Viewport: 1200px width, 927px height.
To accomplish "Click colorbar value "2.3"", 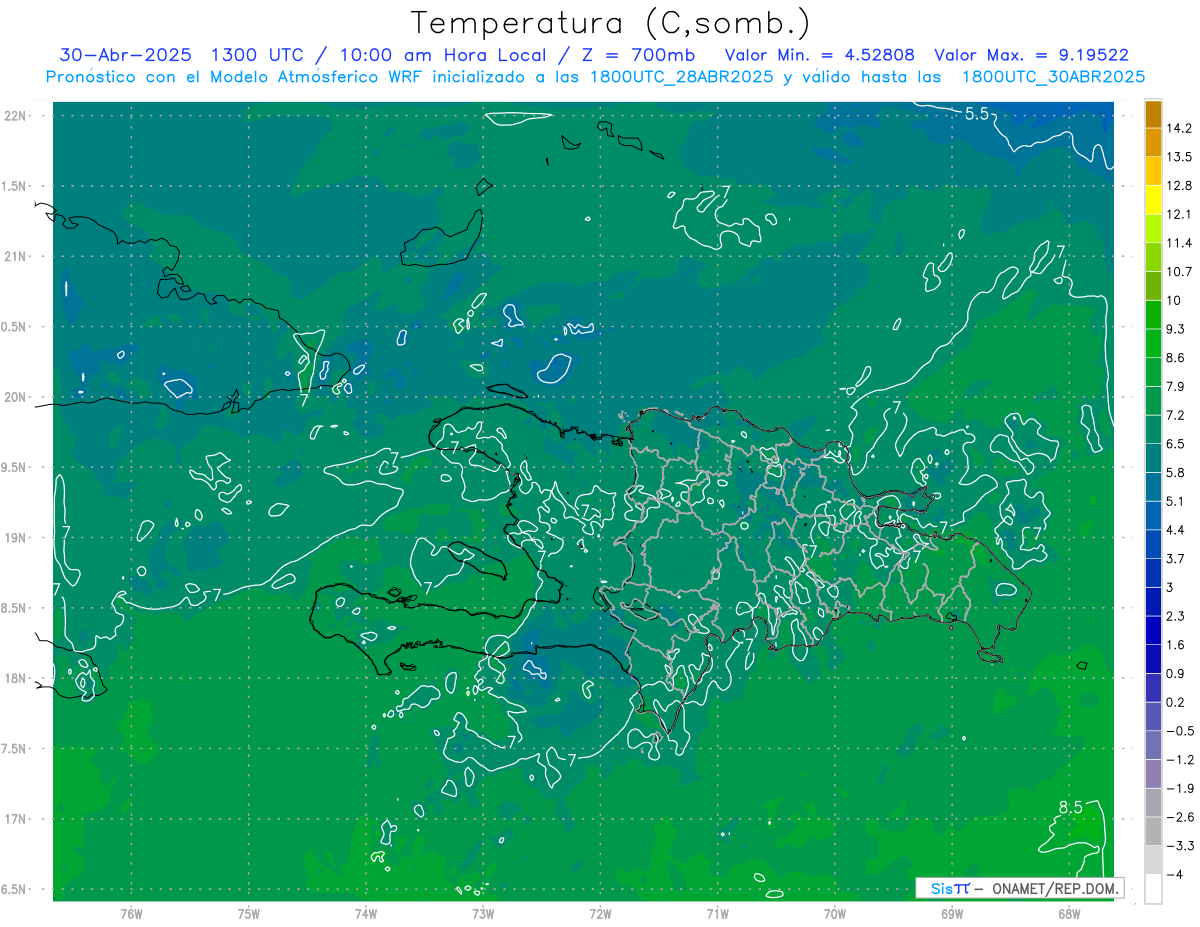I will (1176, 616).
